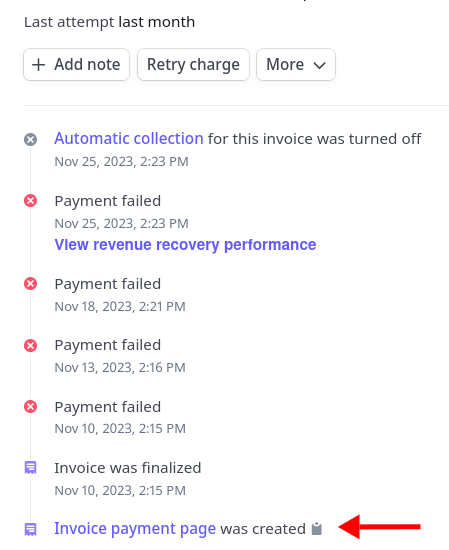Click red failed icon for Nov 25 payment

pyautogui.click(x=31, y=201)
